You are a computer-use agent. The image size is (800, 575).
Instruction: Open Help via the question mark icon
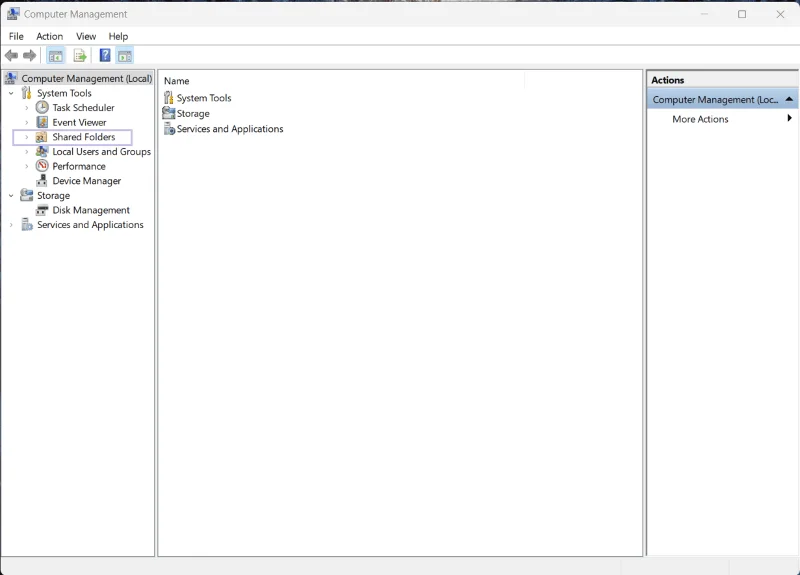point(105,55)
